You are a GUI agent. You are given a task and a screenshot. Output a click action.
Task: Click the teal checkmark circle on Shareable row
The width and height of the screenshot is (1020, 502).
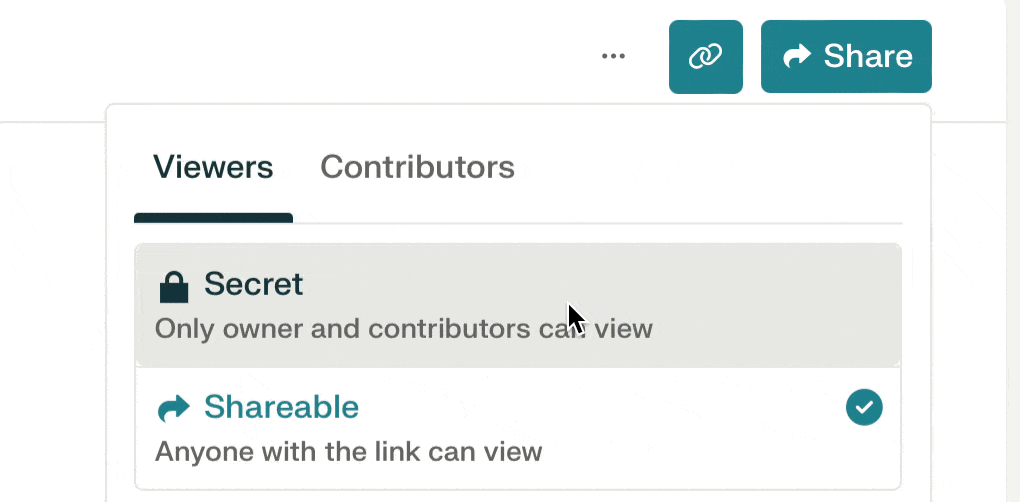click(x=864, y=408)
